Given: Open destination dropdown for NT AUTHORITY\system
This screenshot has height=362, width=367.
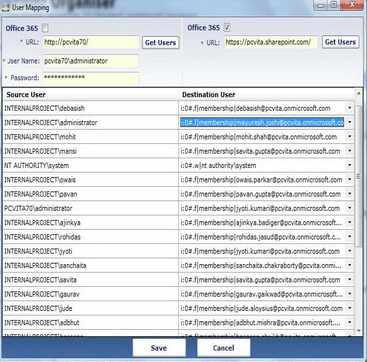Looking at the screenshot, I should pos(349,165).
